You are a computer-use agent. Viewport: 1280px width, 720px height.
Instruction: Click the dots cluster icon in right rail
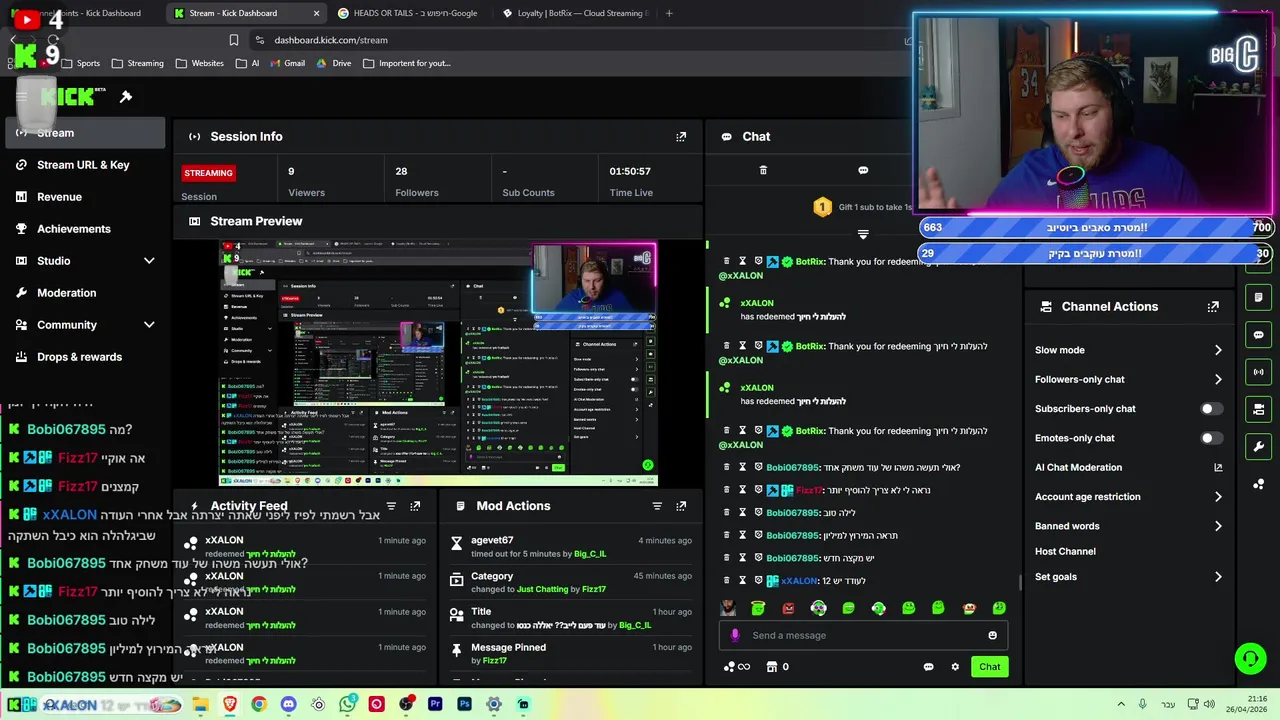click(1259, 484)
